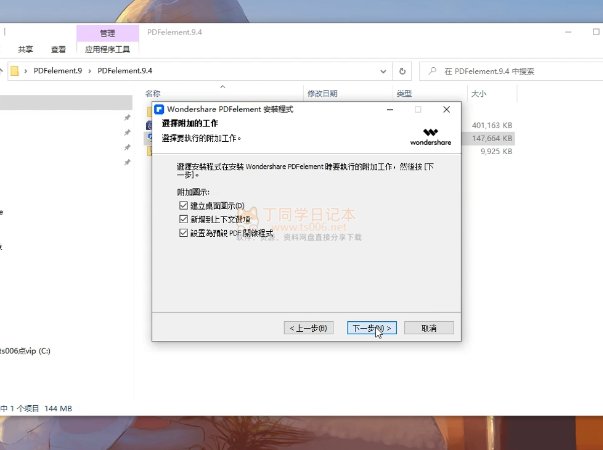Click the 取消 (Cancel) button in installer
This screenshot has width=603, height=450.
click(x=429, y=328)
